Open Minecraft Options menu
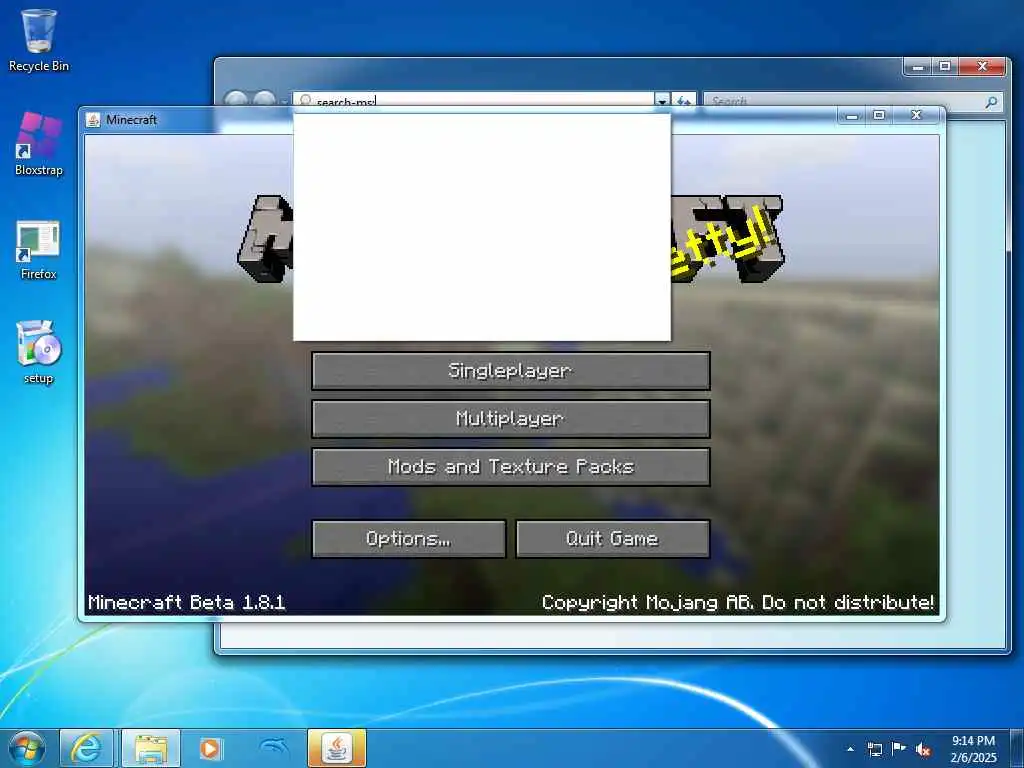 click(x=409, y=539)
